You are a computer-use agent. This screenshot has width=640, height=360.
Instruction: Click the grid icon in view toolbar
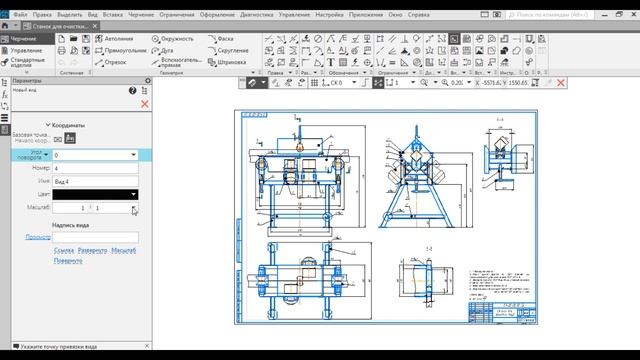click(x=314, y=83)
